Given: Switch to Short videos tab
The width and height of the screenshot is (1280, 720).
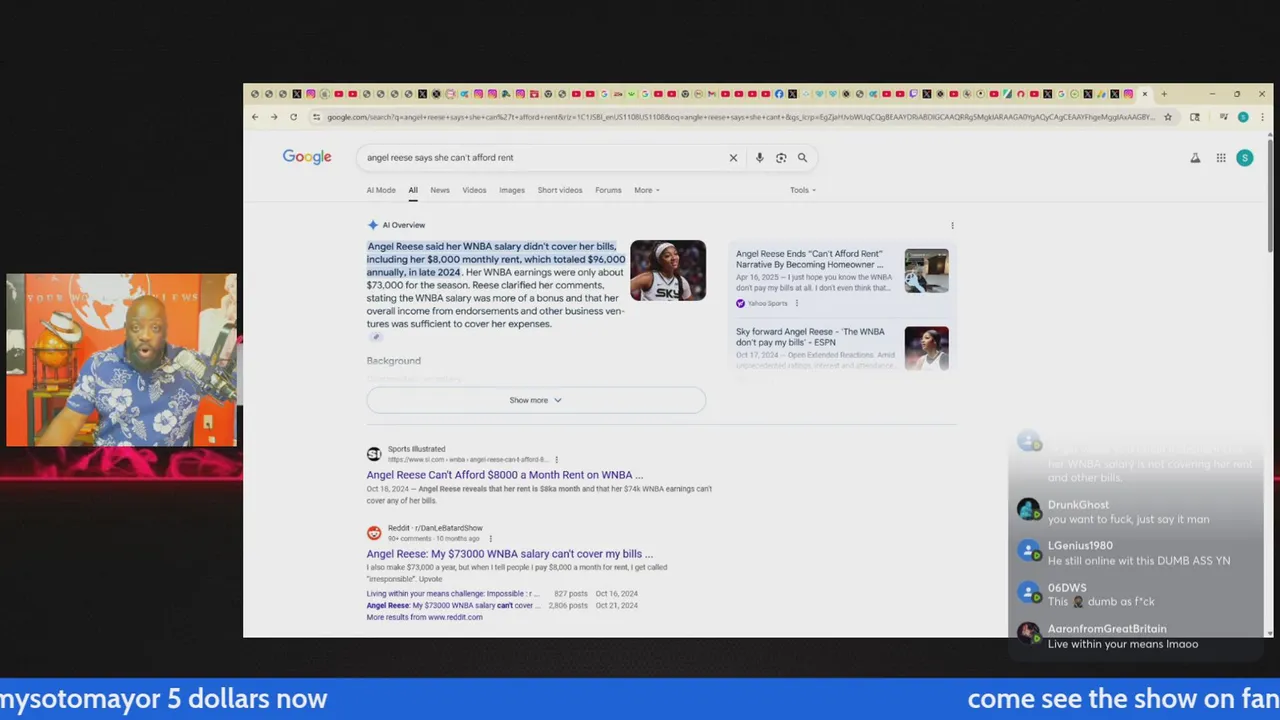Looking at the screenshot, I should coord(560,190).
